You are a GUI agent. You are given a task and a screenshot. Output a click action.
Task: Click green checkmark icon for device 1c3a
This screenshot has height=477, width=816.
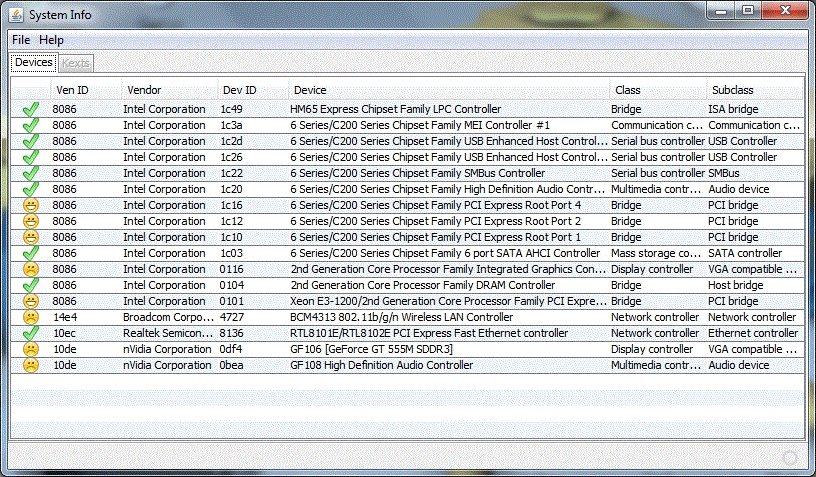tap(31, 125)
